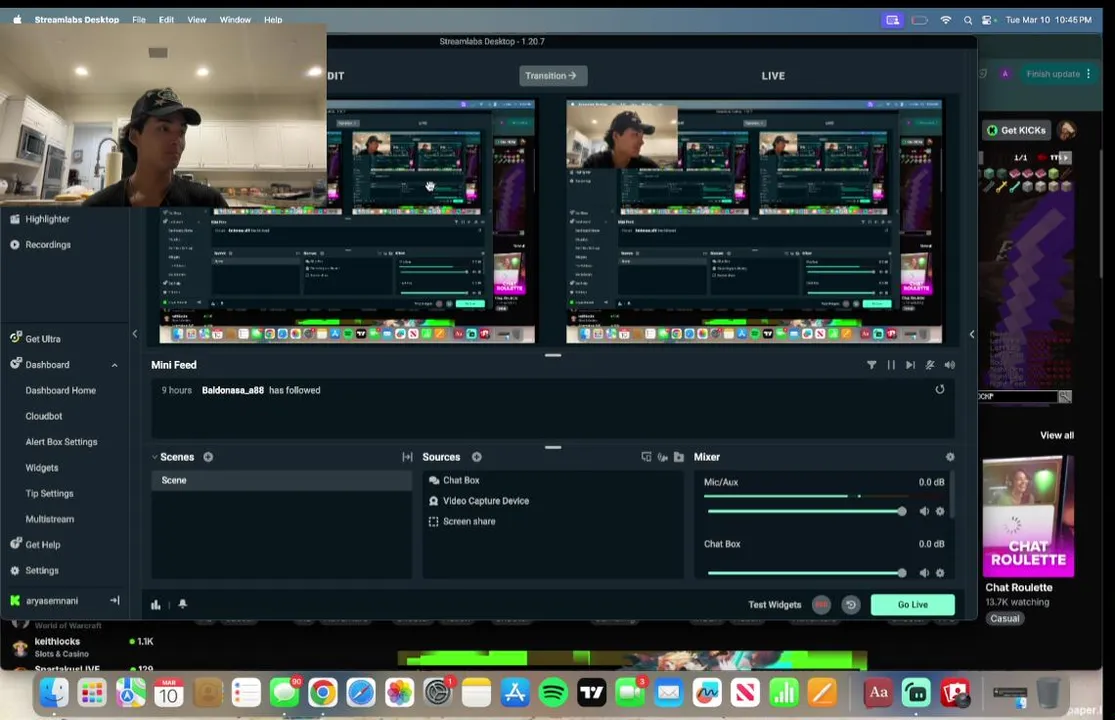Open Chat Box audio settings gear

click(x=940, y=573)
